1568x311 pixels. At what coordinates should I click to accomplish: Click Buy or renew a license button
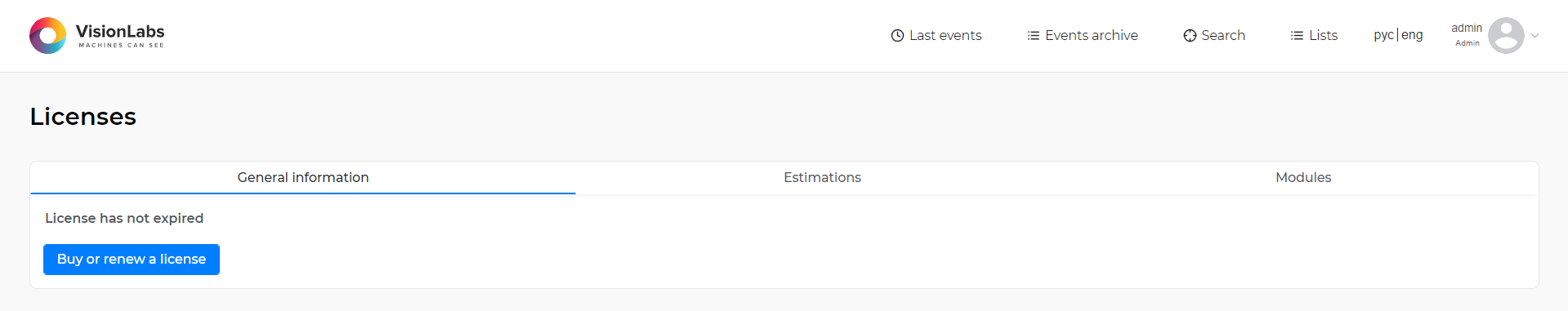pos(132,260)
